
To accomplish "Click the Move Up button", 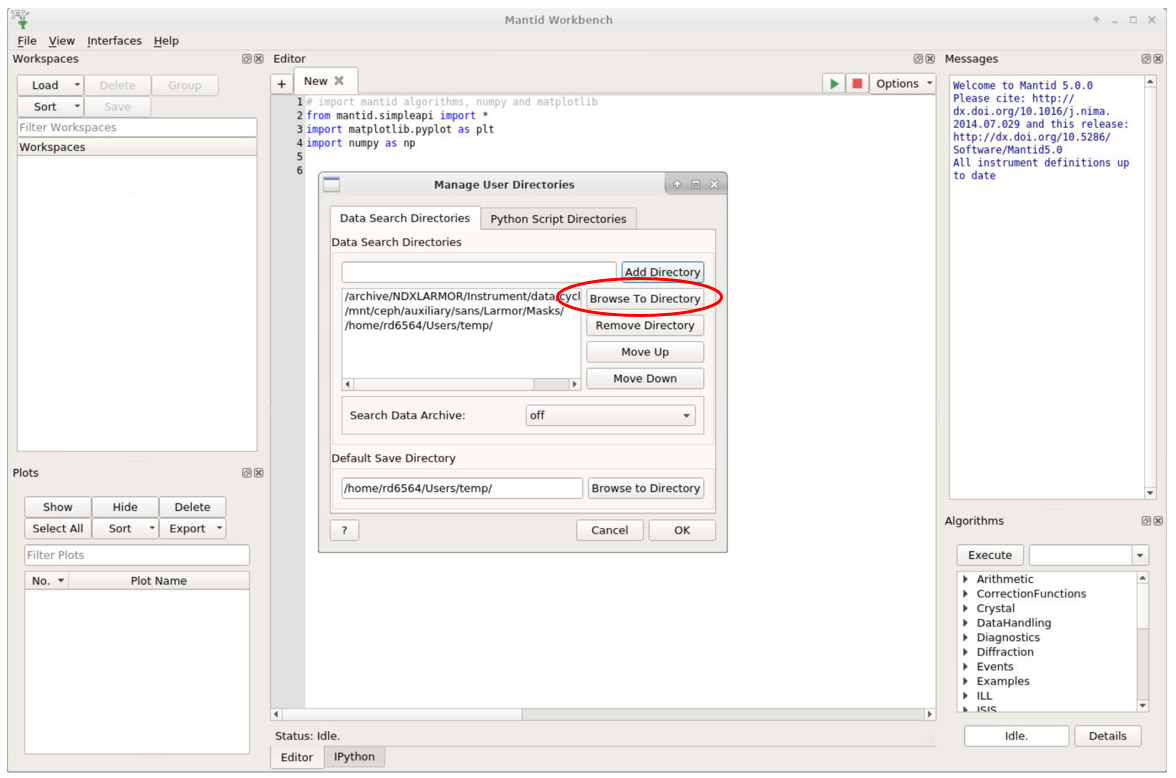I will [x=645, y=352].
